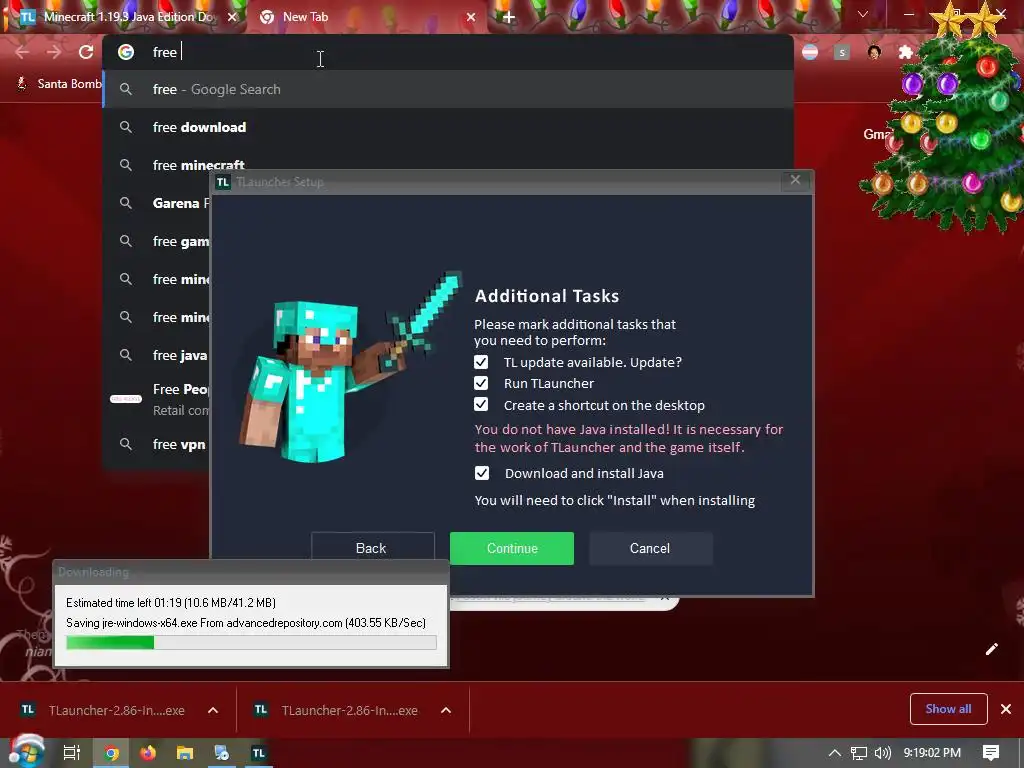Open the Action Center notifications icon
This screenshot has height=768, width=1024.
pyautogui.click(x=991, y=753)
